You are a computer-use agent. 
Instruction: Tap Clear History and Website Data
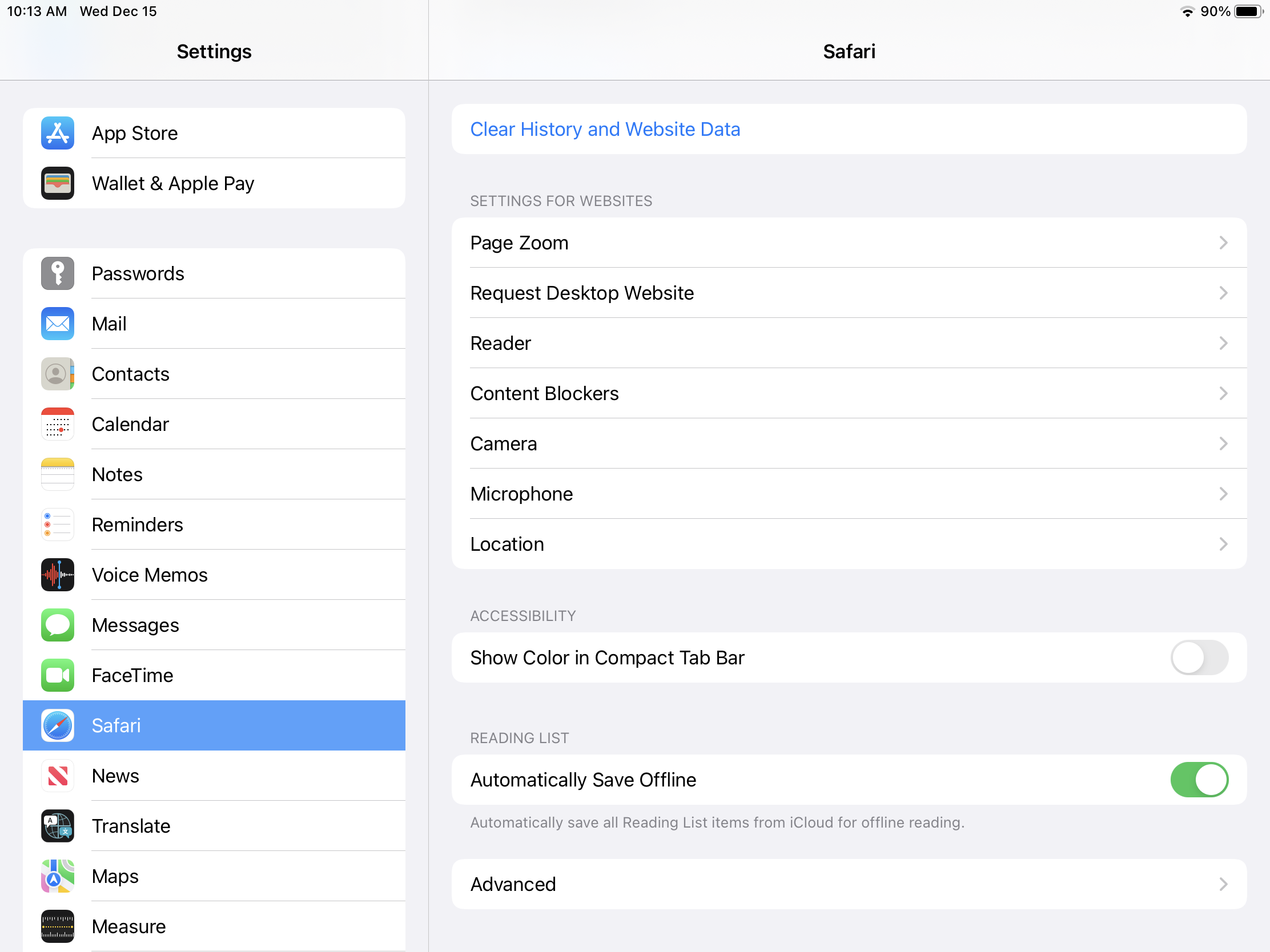coord(605,129)
